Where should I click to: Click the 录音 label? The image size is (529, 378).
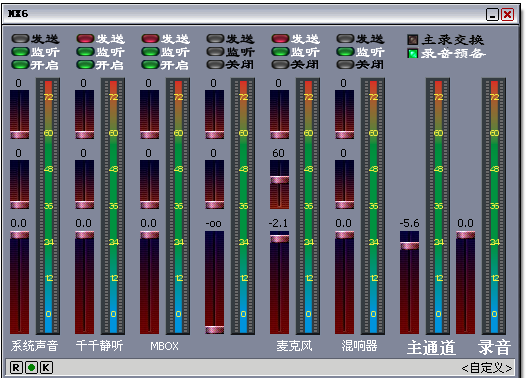(x=494, y=348)
